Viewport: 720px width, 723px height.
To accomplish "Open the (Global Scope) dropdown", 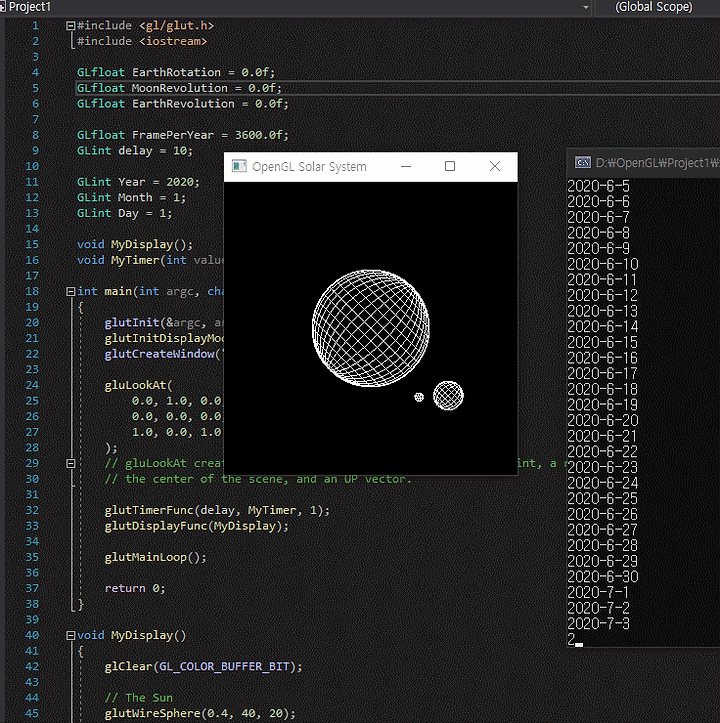I will [654, 7].
